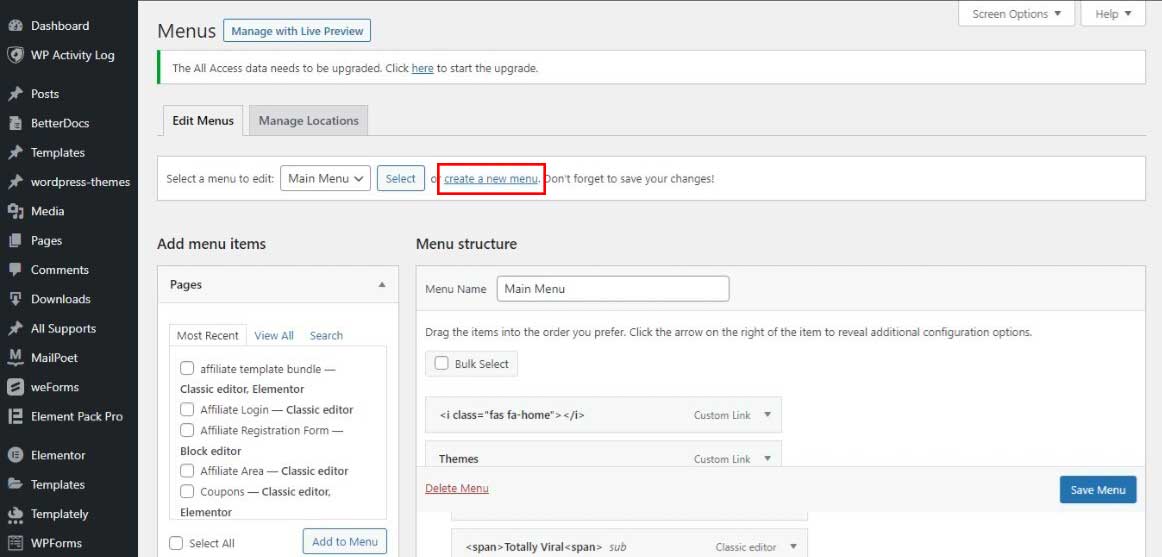
Task: Click pin icon beside Templates under BetterDocs
Action: [x=15, y=153]
